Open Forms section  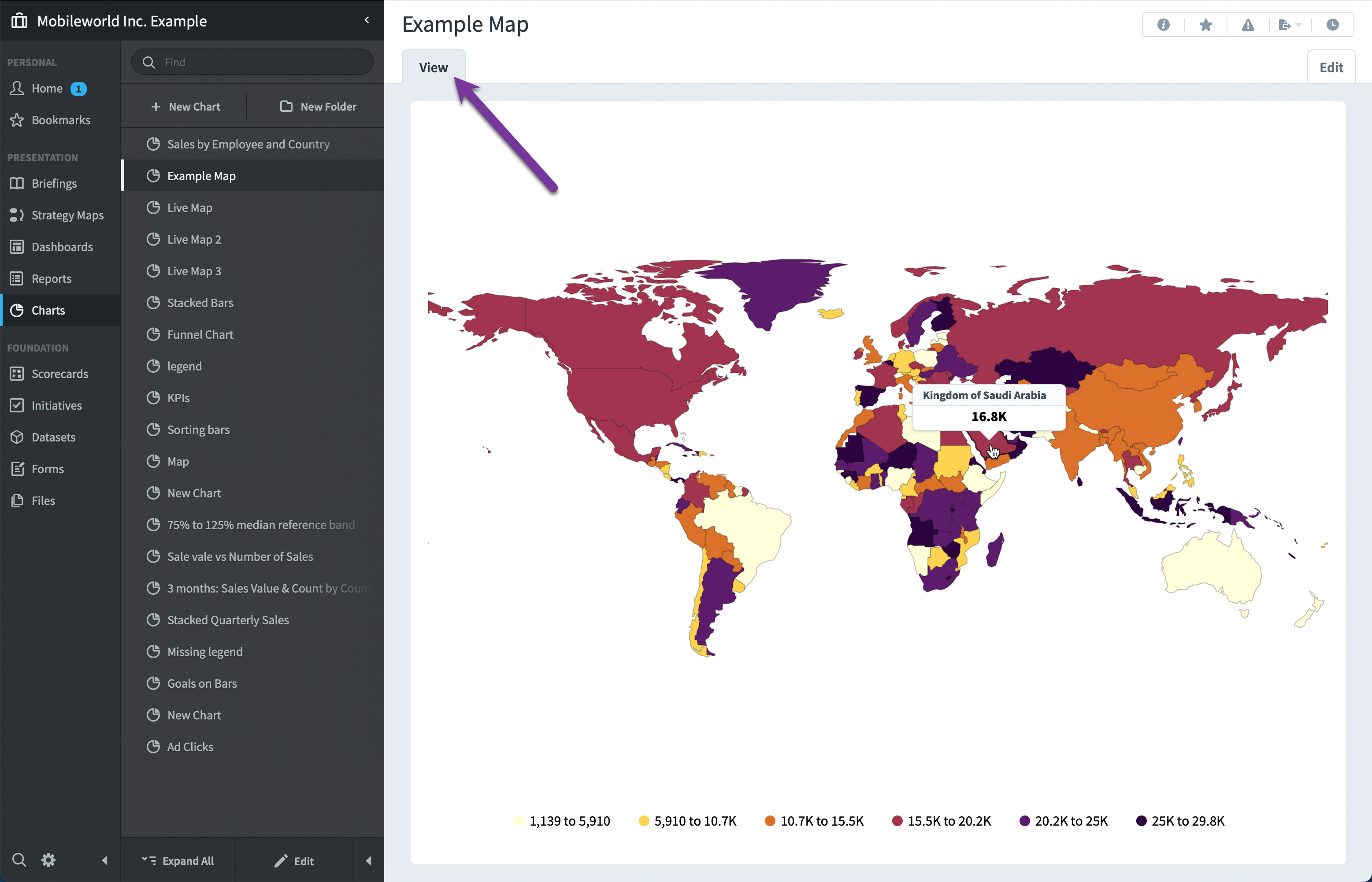pos(60,468)
